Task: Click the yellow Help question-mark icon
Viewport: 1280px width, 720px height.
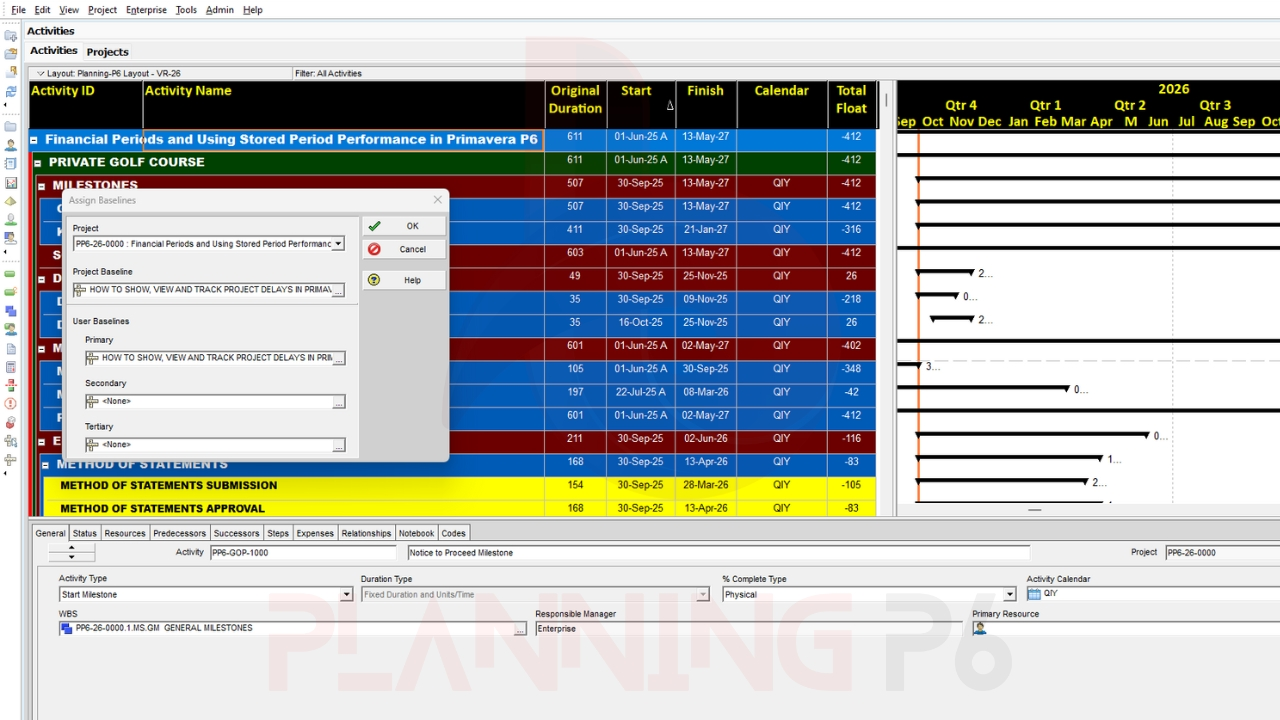Action: [374, 280]
